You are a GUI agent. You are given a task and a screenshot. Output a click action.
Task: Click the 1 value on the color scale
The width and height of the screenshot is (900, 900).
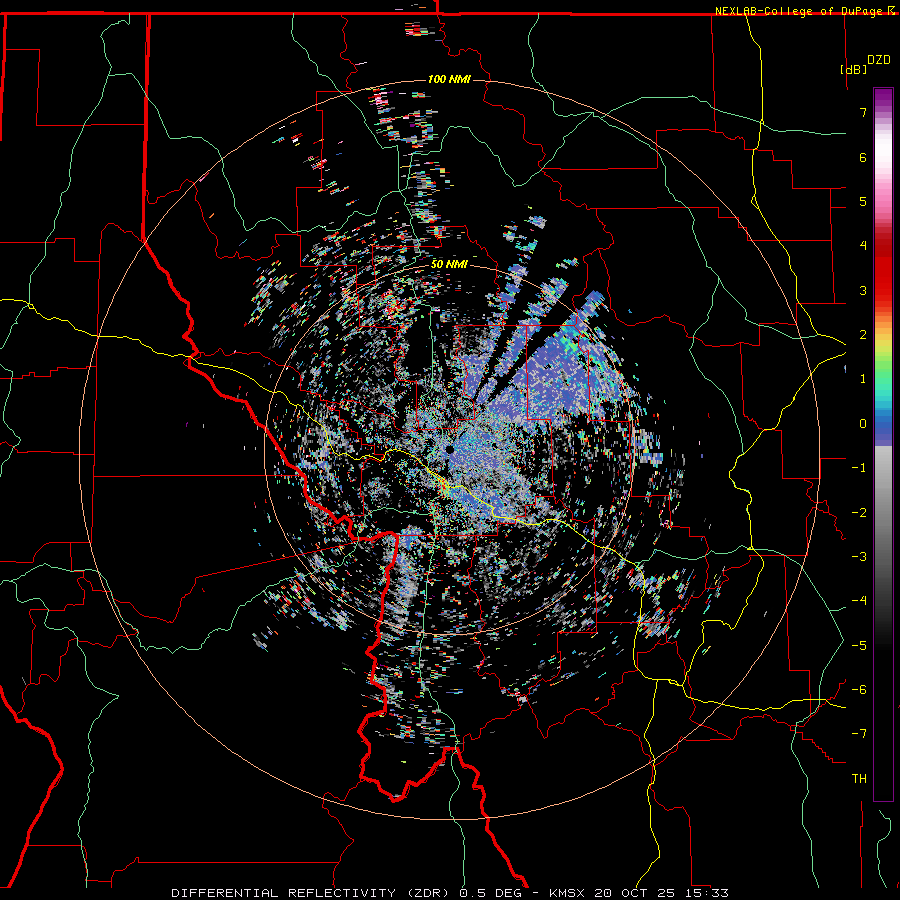coord(863,379)
